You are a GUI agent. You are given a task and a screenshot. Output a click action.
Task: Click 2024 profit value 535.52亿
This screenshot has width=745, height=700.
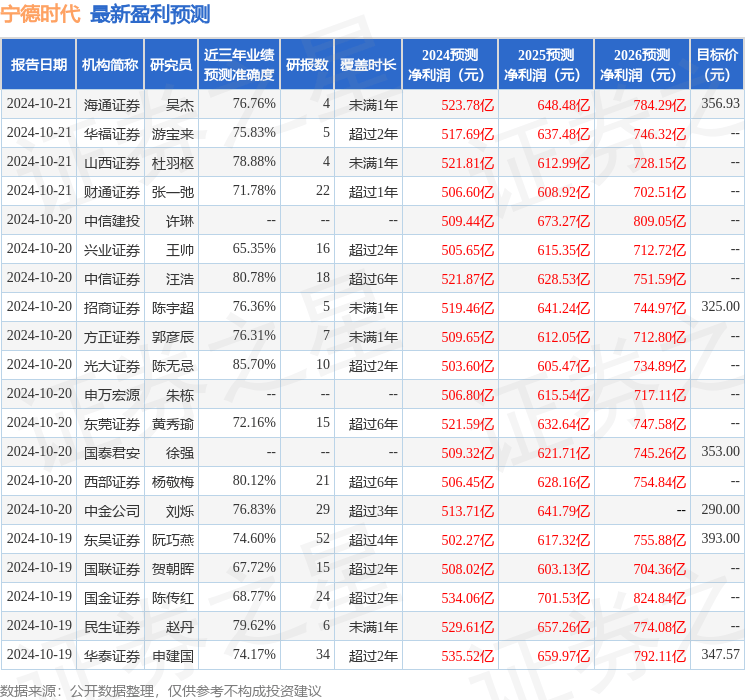(468, 655)
